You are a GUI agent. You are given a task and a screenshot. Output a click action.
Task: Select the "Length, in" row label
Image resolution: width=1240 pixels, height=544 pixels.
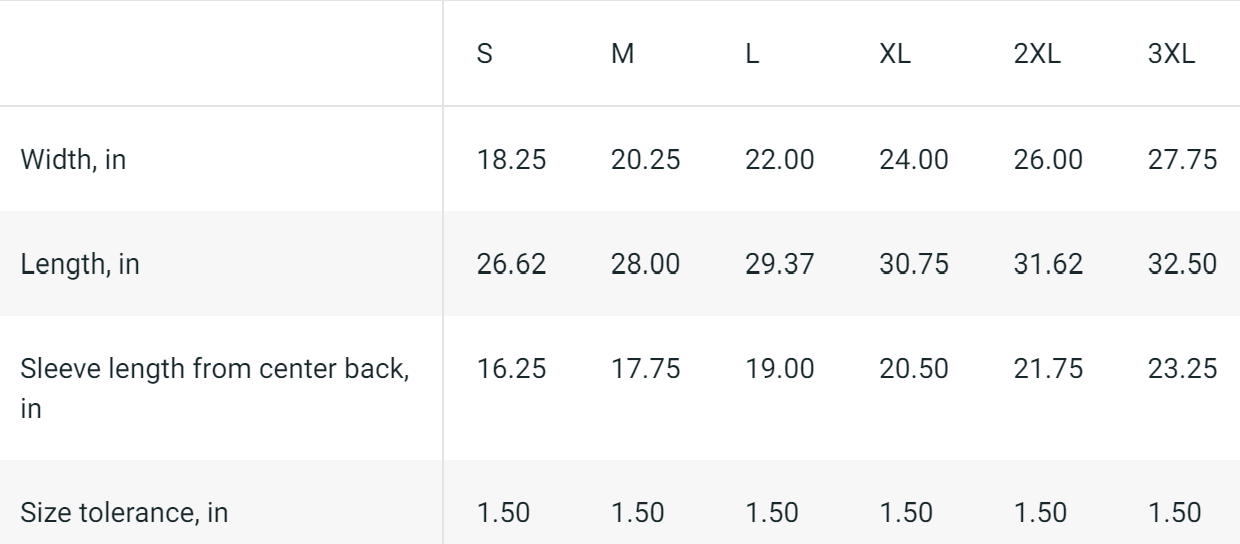79,265
